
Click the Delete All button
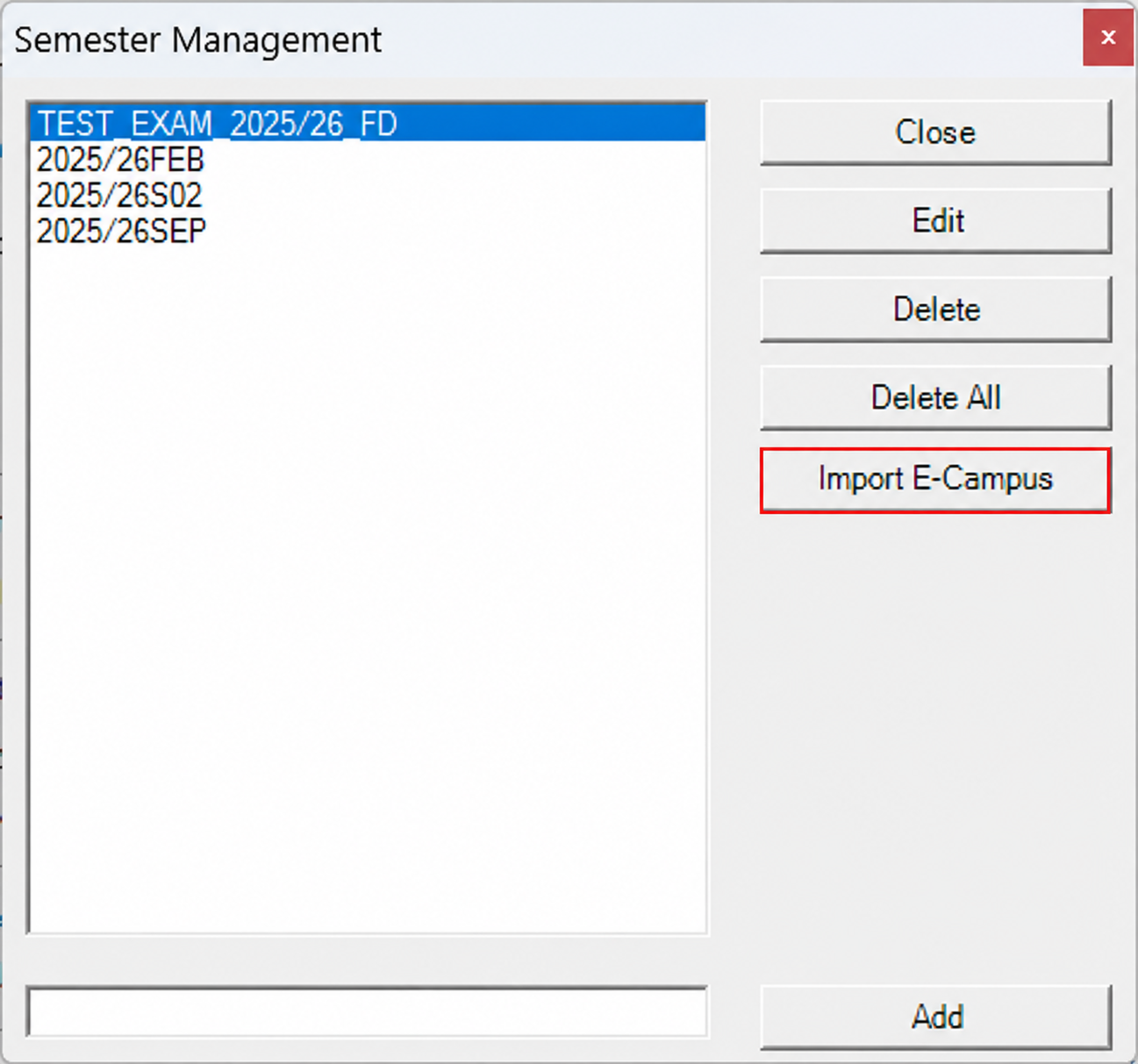[935, 398]
